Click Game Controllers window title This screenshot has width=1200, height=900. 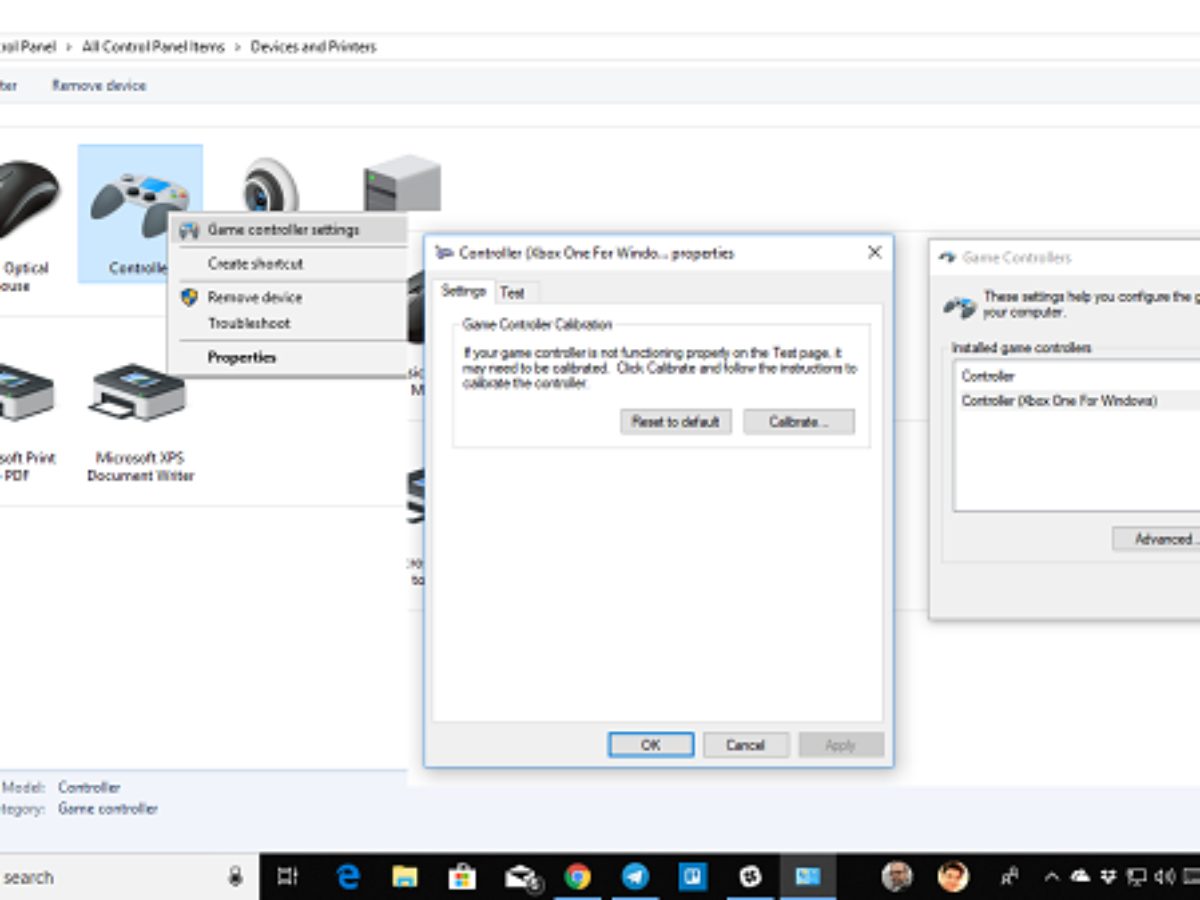[1016, 257]
